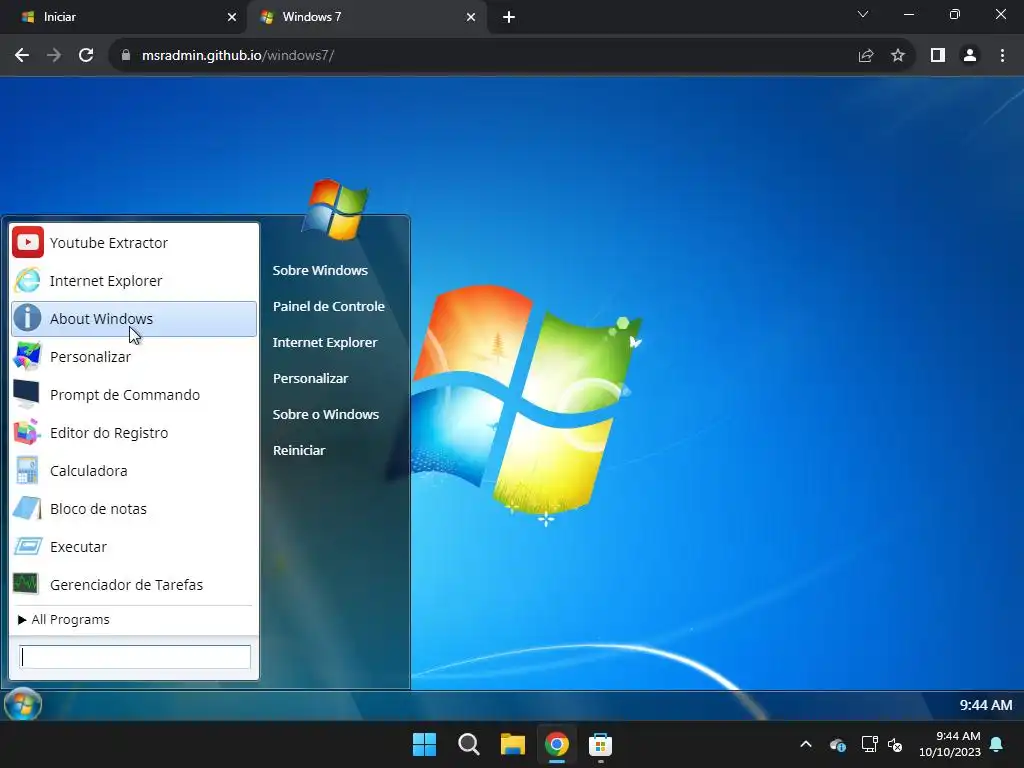The width and height of the screenshot is (1024, 768).
Task: Open host system clock and date
Action: click(950, 744)
